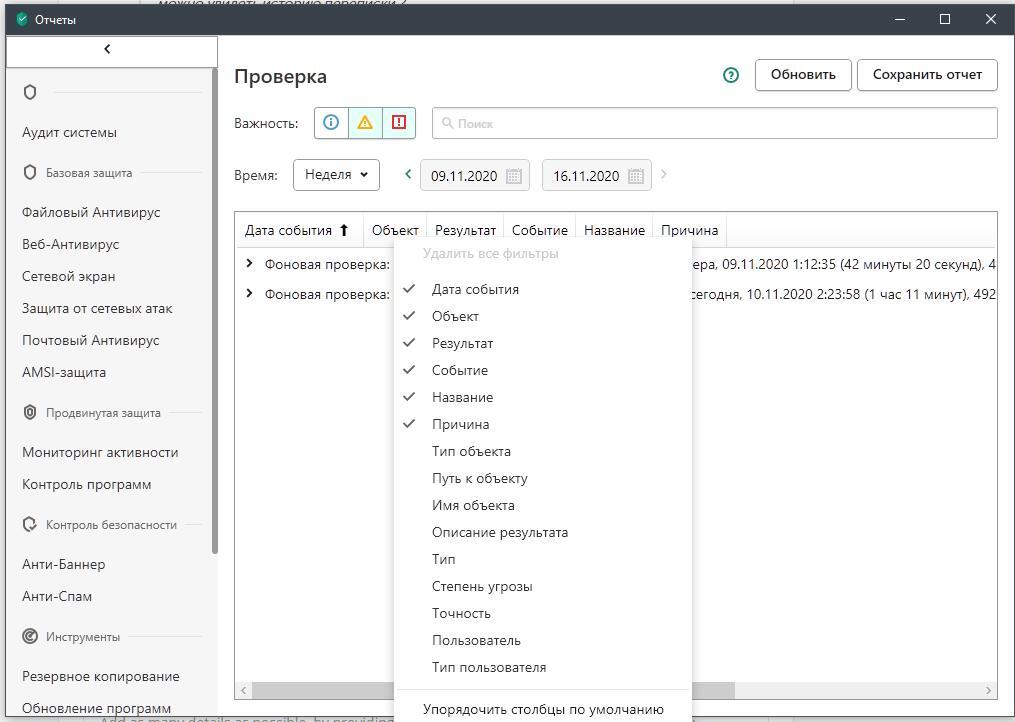Uncheck the Результат column option
1015x722 pixels.
(462, 343)
